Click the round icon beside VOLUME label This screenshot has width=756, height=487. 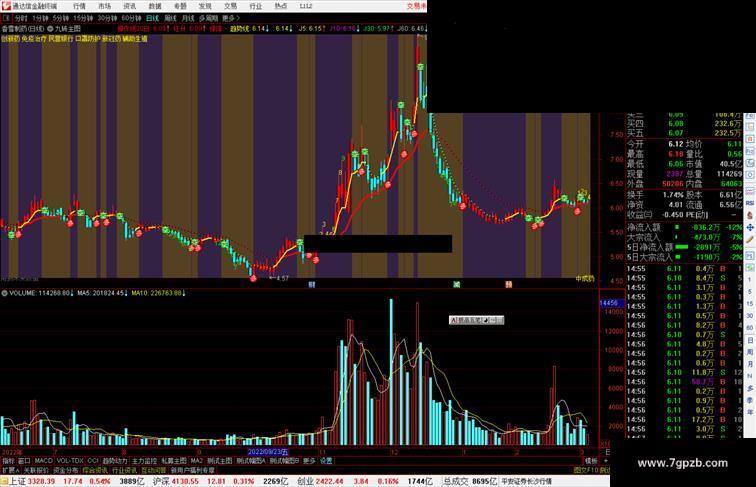[x=4, y=293]
